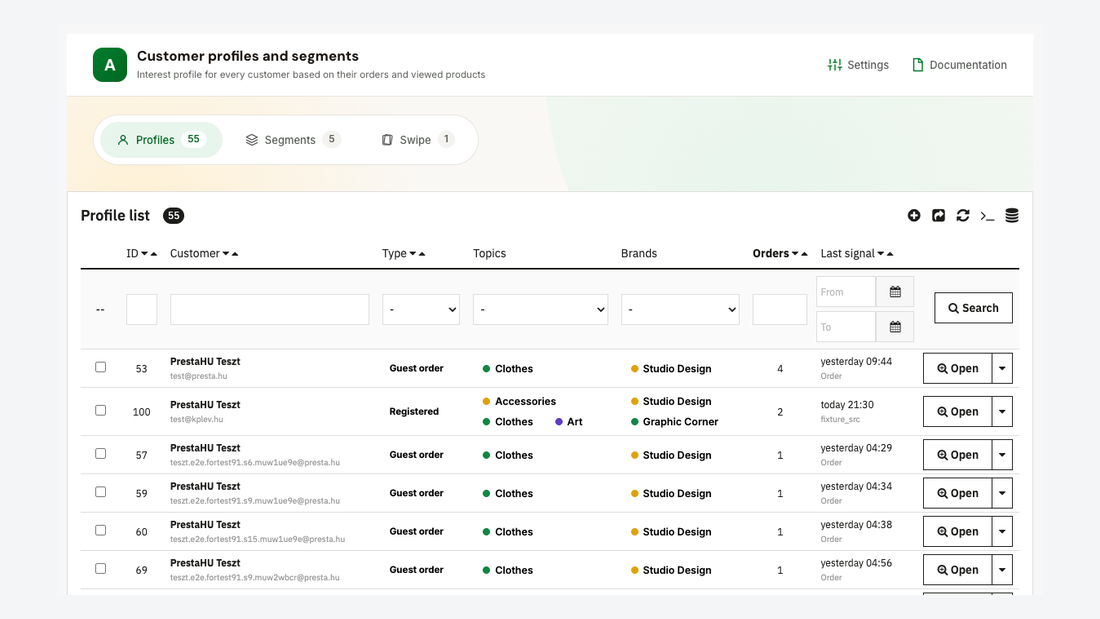Switch to the Swipe tab
This screenshot has width=1100, height=619.
pyautogui.click(x=418, y=140)
